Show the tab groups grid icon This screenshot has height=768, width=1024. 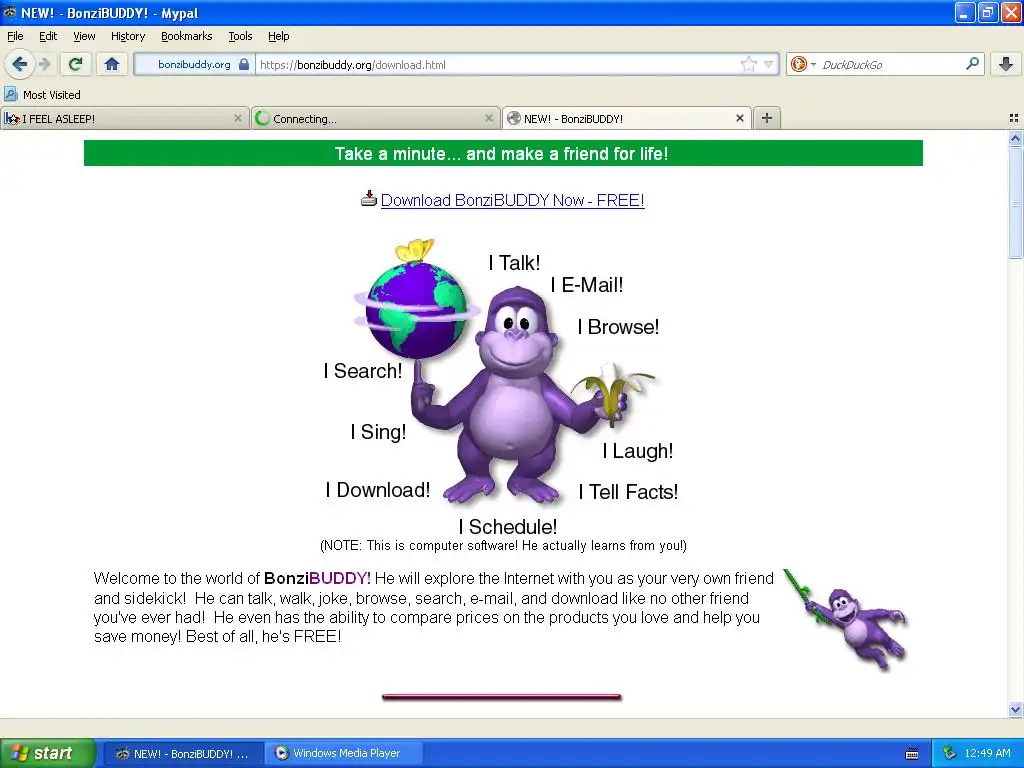(1014, 118)
